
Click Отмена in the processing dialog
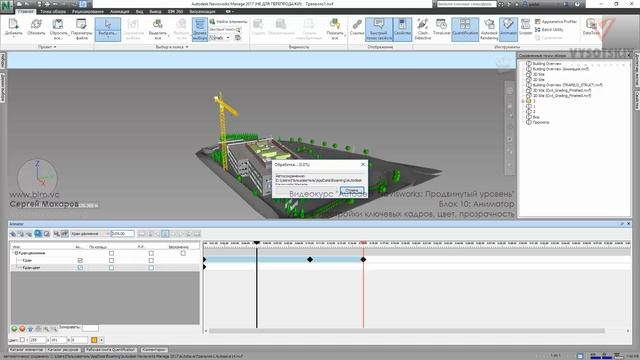tap(351, 191)
